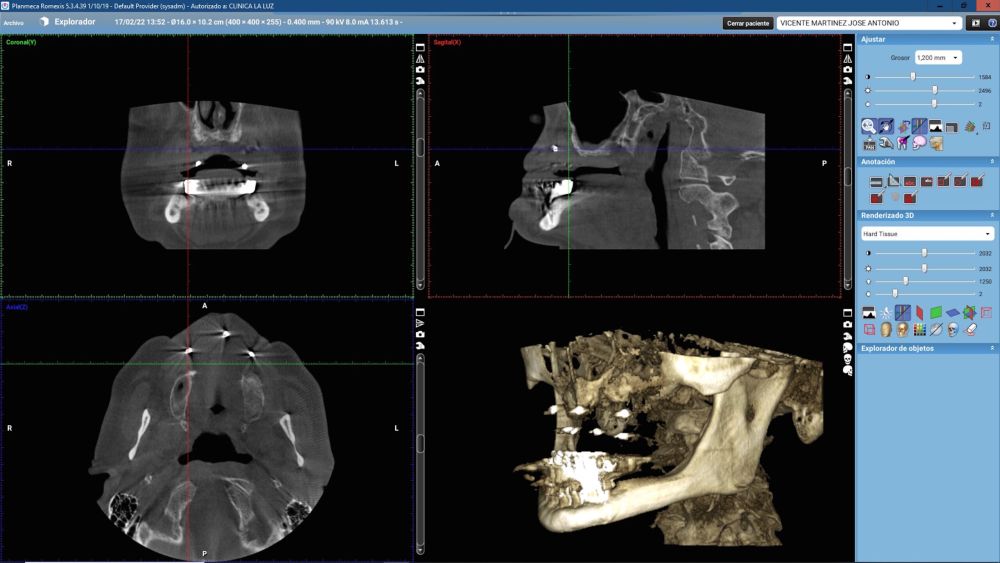Toggle the green coronal plane in 3D
The width and height of the screenshot is (1000, 563).
(x=936, y=312)
